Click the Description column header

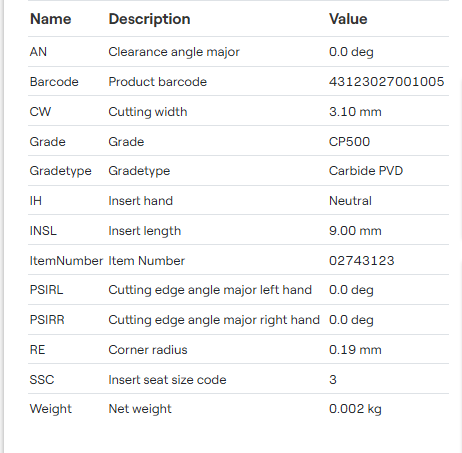[149, 19]
